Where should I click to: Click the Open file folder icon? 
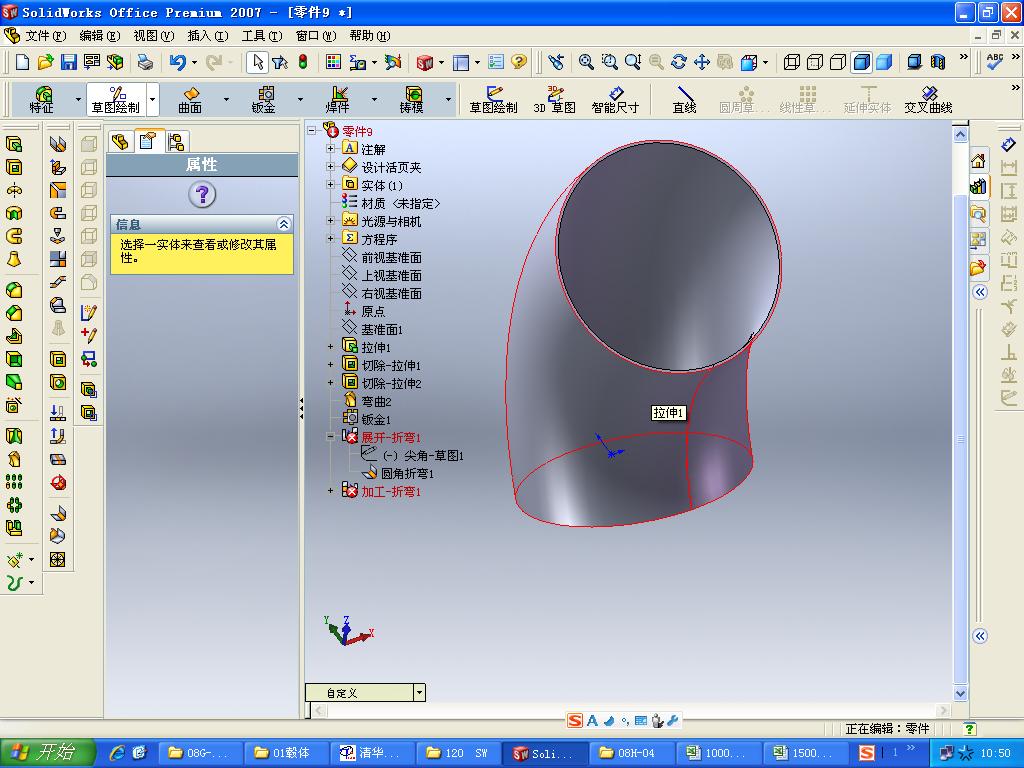[45, 62]
